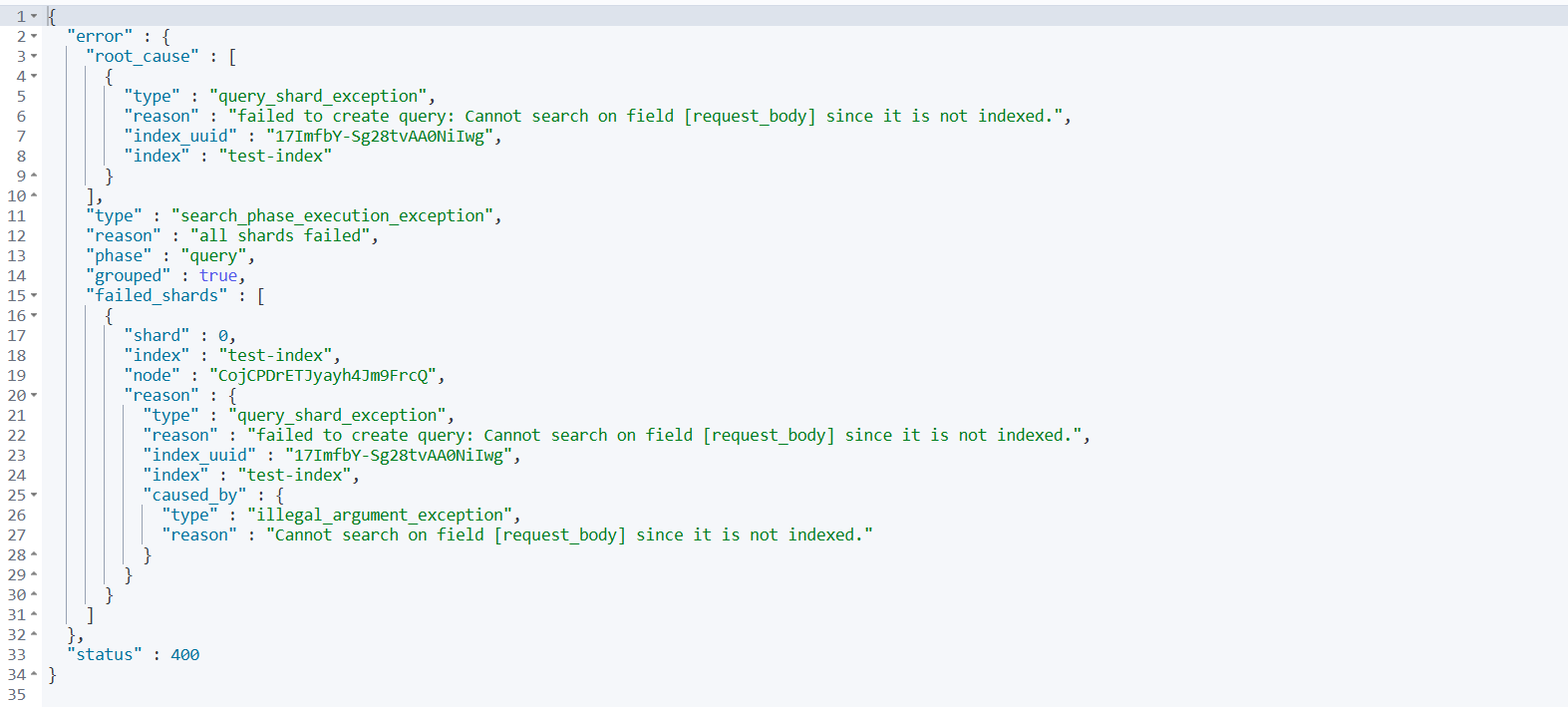This screenshot has height=707, width=1568.
Task: Click "query_shard_exception" value on line 21
Action: 337,416
